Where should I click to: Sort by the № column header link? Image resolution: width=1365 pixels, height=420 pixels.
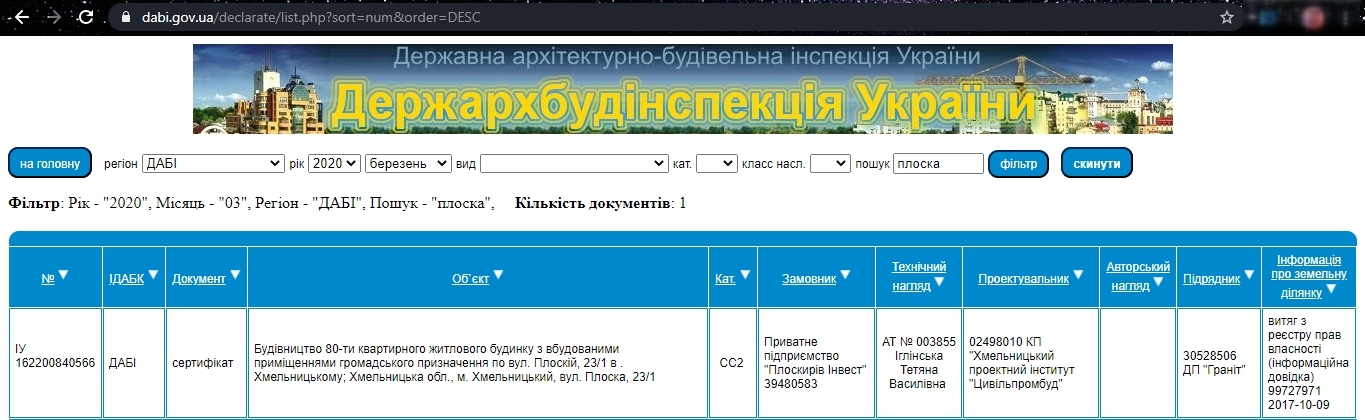pyautogui.click(x=48, y=279)
